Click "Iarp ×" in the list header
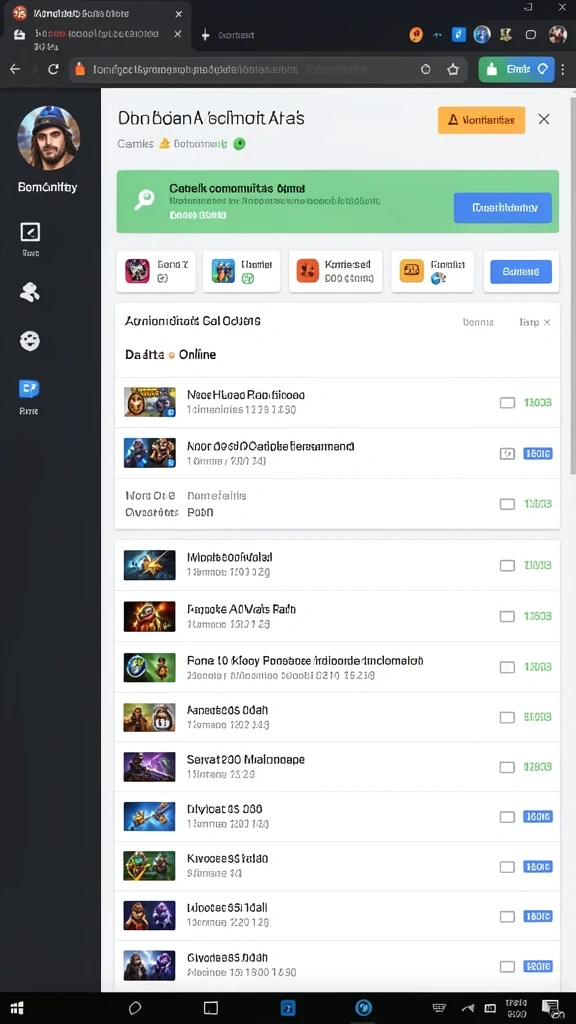 click(x=535, y=322)
